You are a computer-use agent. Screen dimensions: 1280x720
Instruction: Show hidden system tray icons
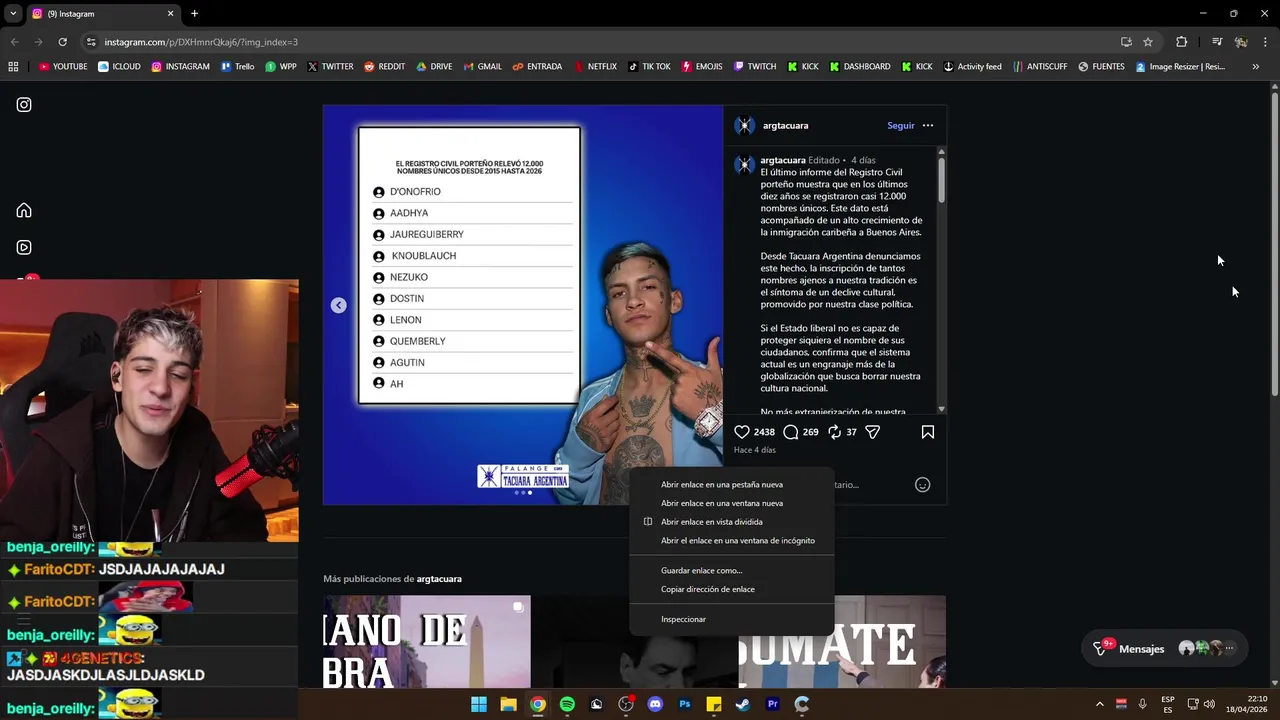tap(1099, 704)
